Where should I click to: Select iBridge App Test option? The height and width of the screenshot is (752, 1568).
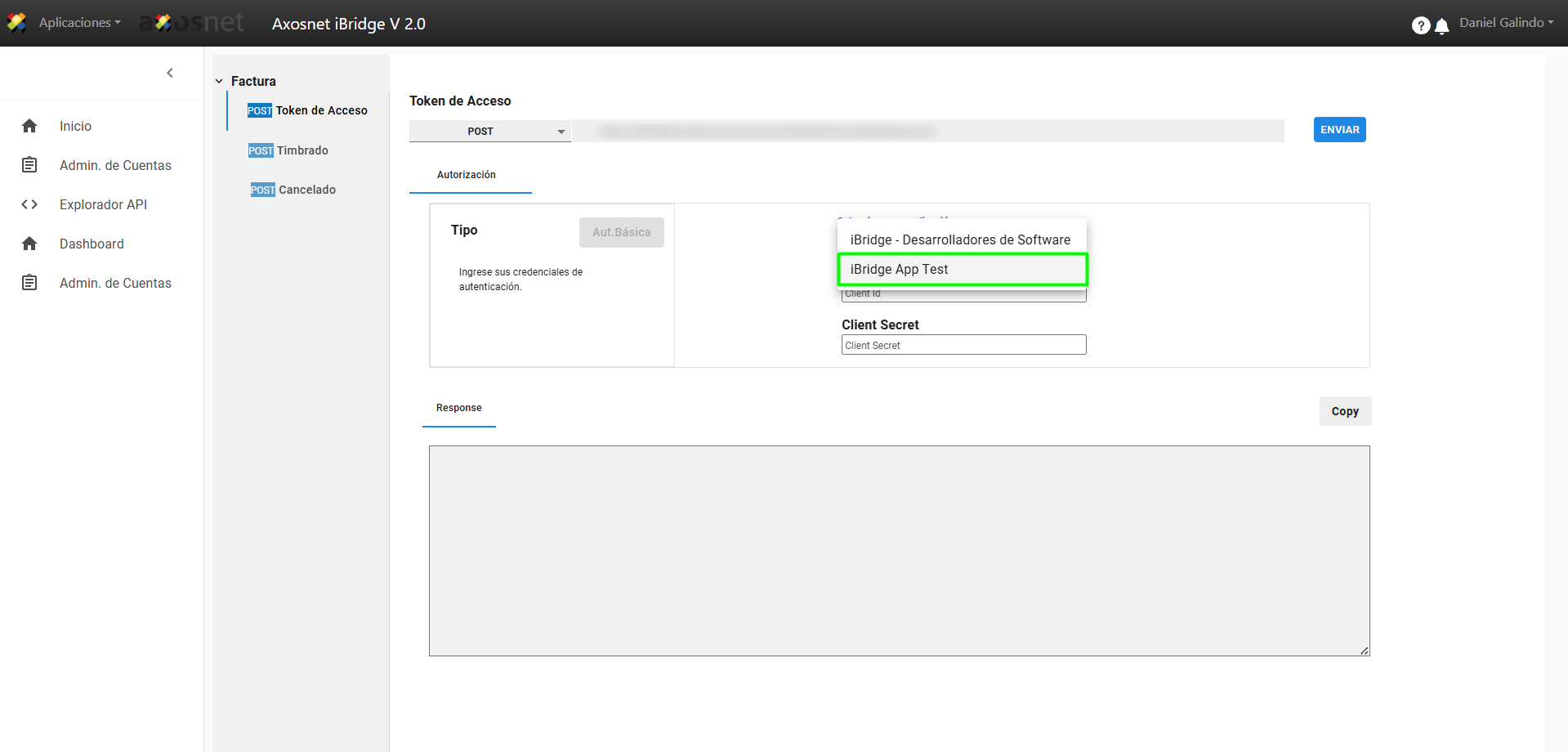pyautogui.click(x=962, y=270)
